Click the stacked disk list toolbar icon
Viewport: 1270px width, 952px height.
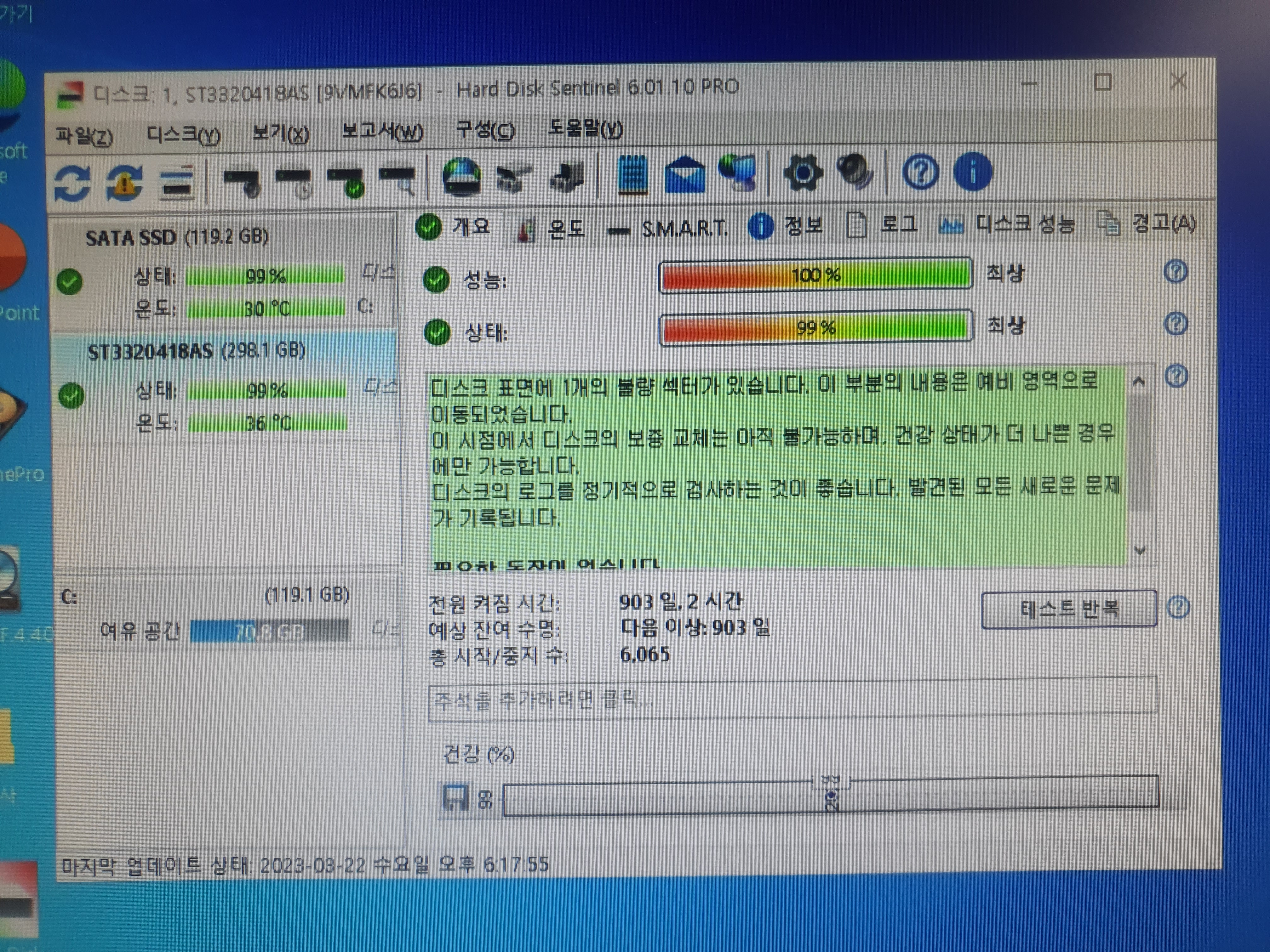point(177,182)
